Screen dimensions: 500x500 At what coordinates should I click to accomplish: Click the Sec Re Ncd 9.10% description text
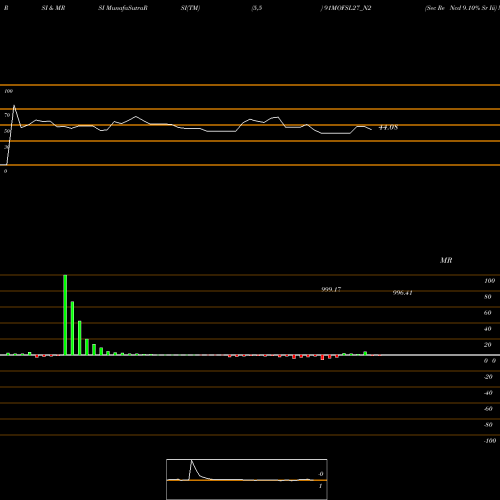(x=462, y=8)
